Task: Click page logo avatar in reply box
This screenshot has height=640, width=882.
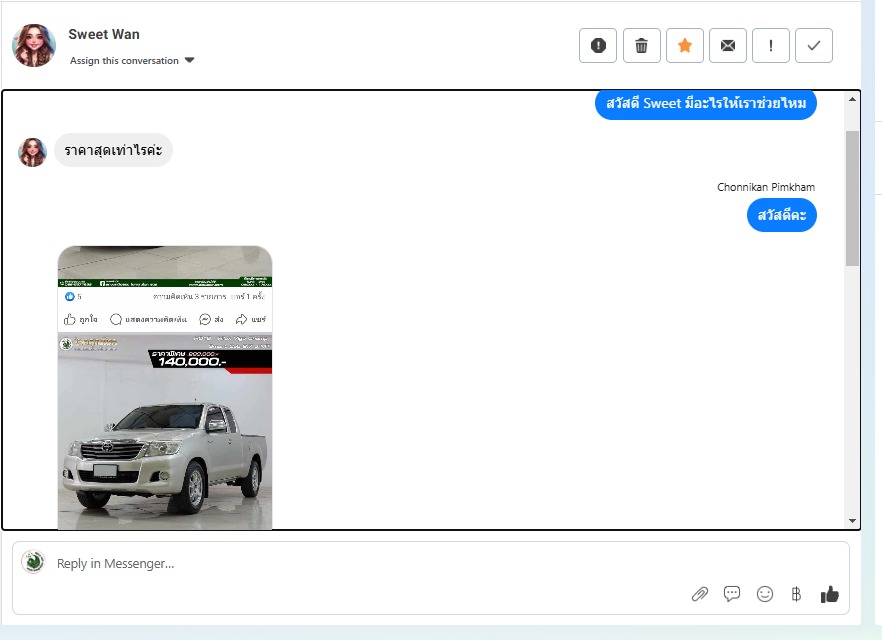Action: [33, 562]
